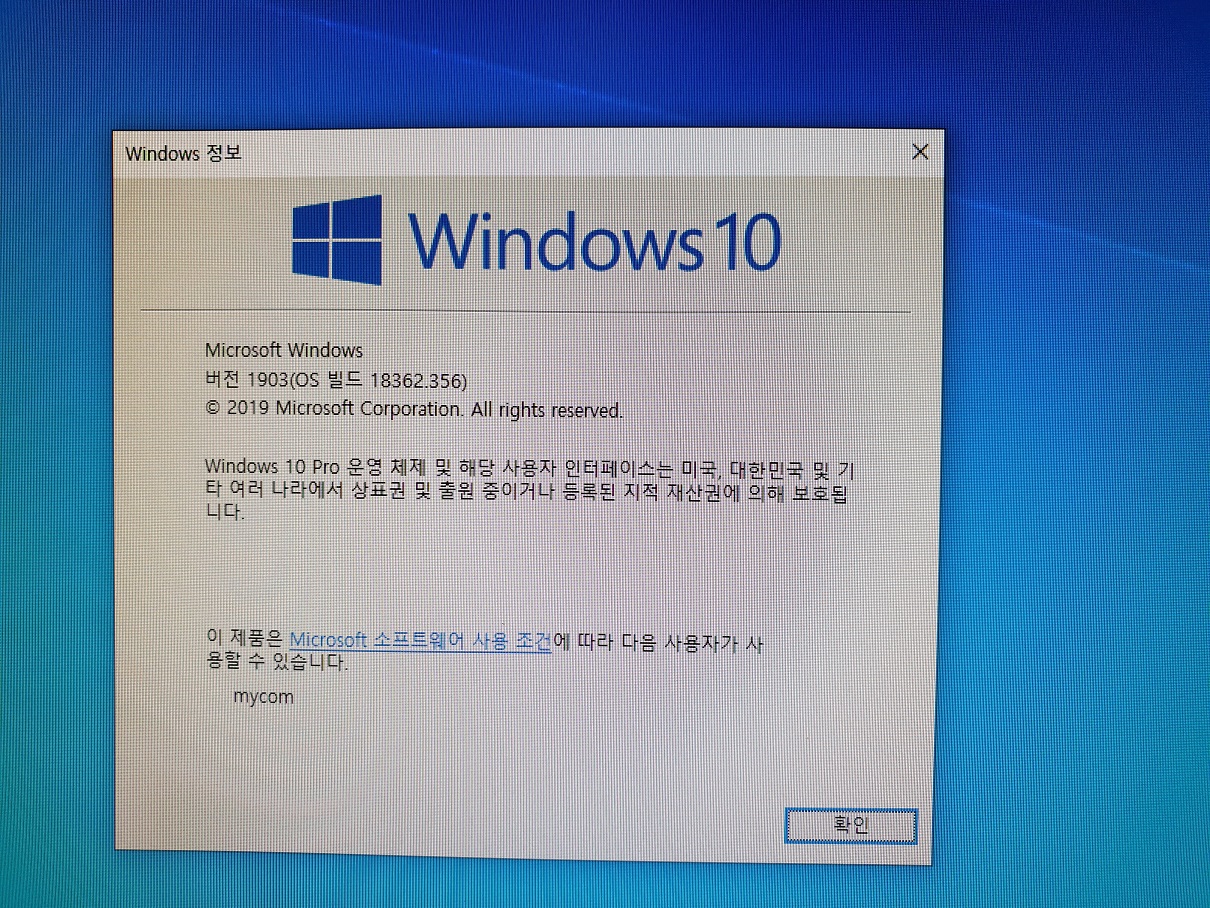Click the Microsoft Windows text line
Screen dimensions: 1210x908
[x=284, y=350]
